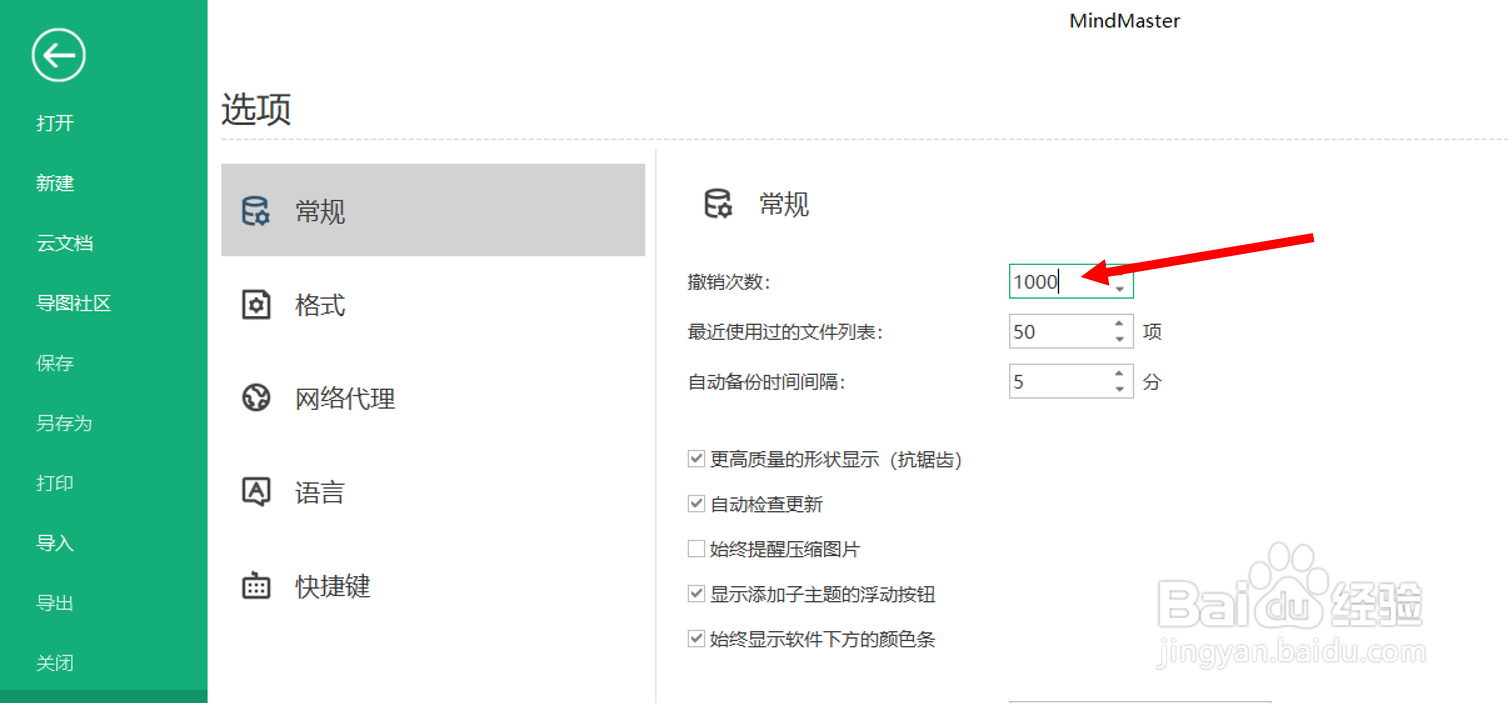Viewport: 1508px width, 703px height.
Task: Choose 另存为 in the file menu
Action: 64,423
